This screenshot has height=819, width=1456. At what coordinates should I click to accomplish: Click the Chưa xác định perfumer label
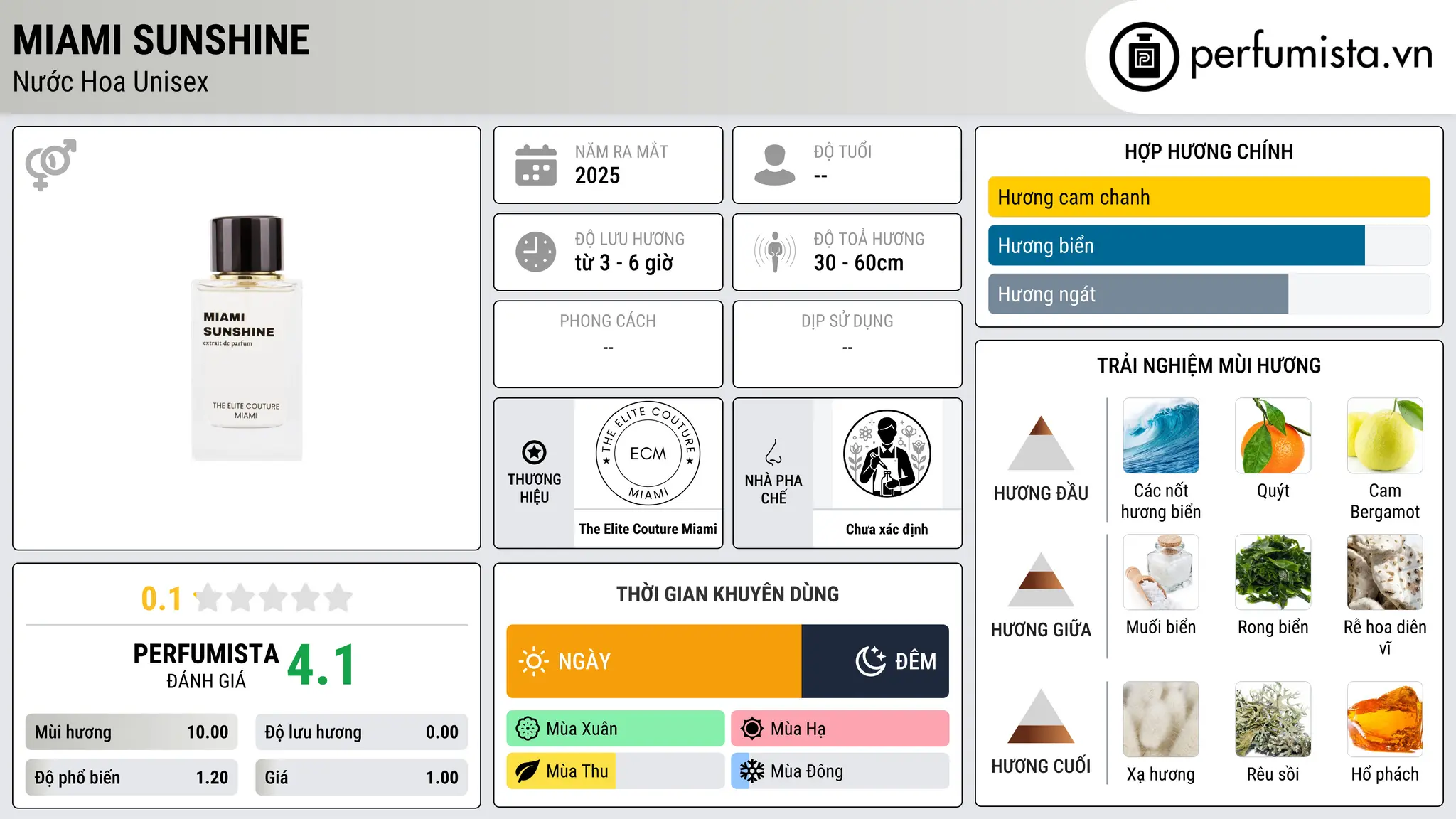(887, 529)
